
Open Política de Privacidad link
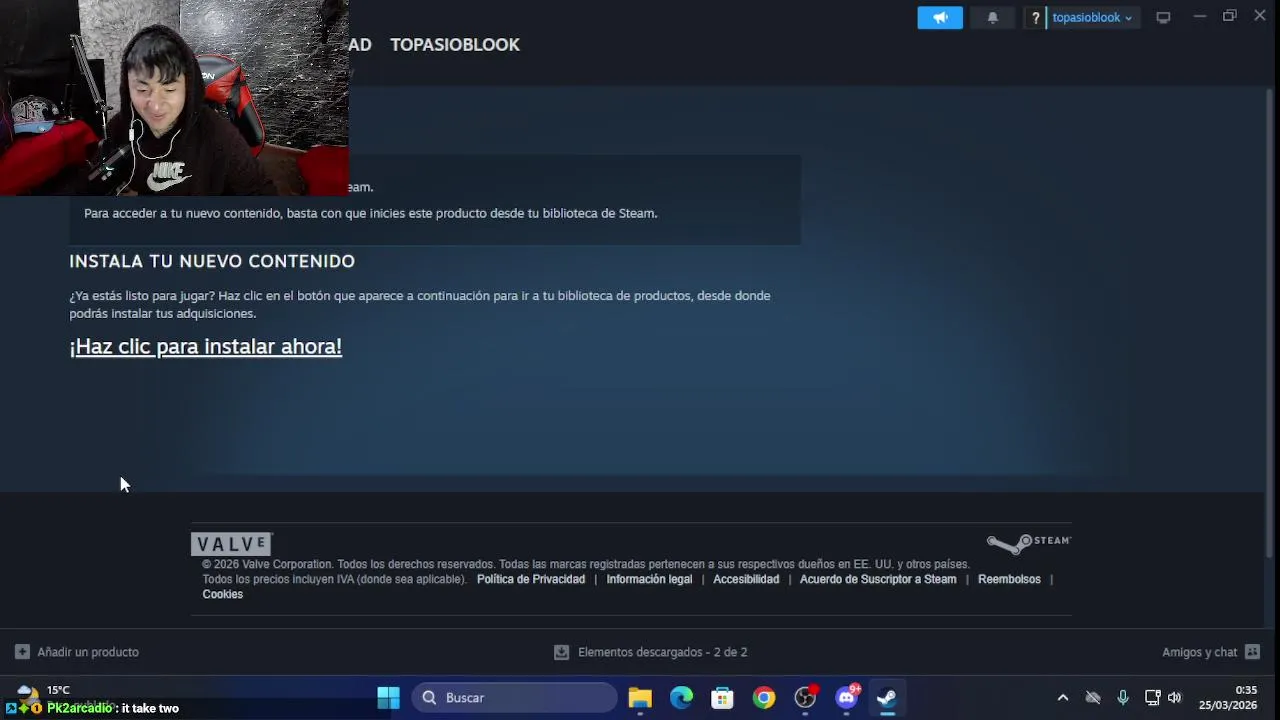(531, 579)
